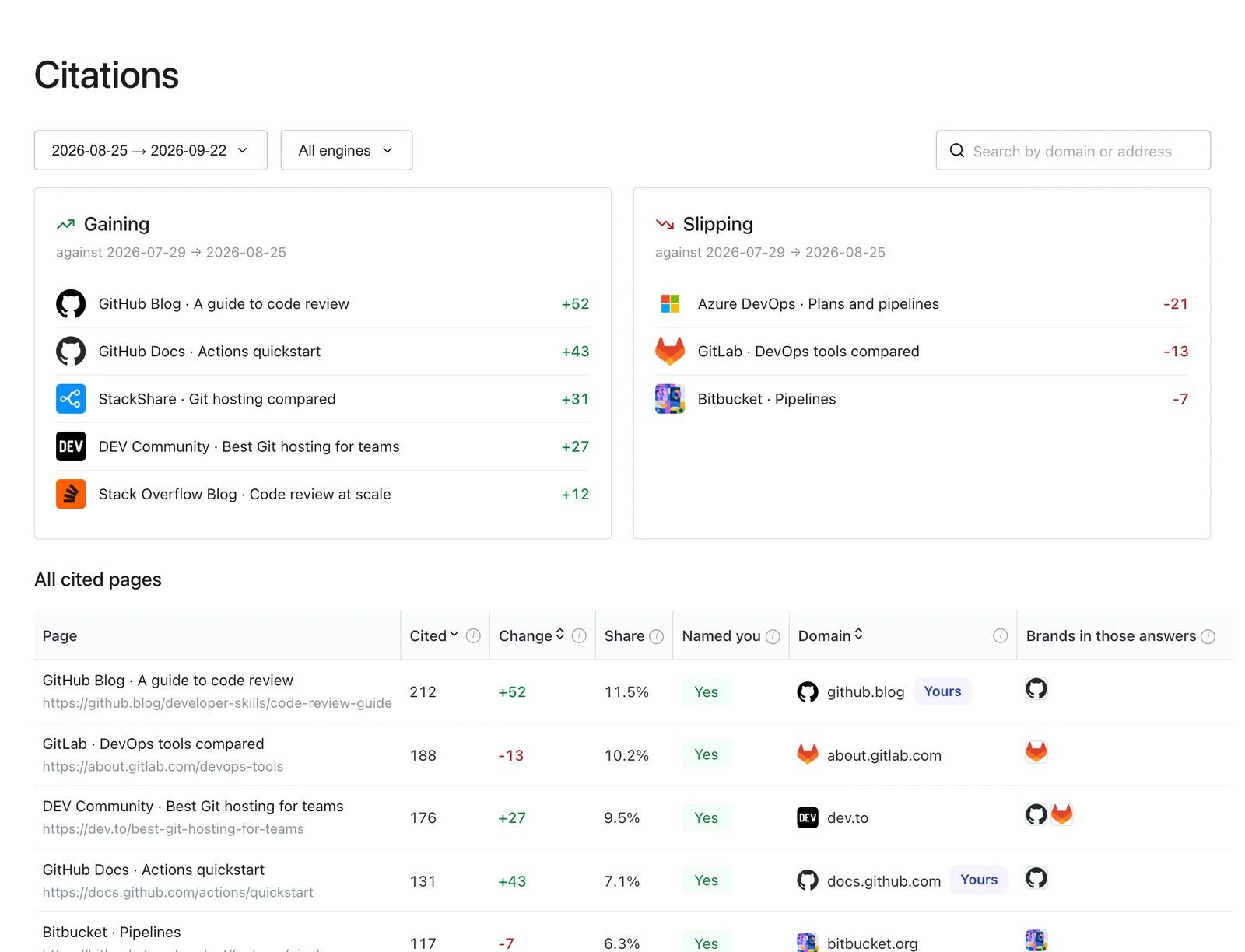Screen dimensions: 1245x952
Task: Show info tooltip for Change column
Action: 579,636
